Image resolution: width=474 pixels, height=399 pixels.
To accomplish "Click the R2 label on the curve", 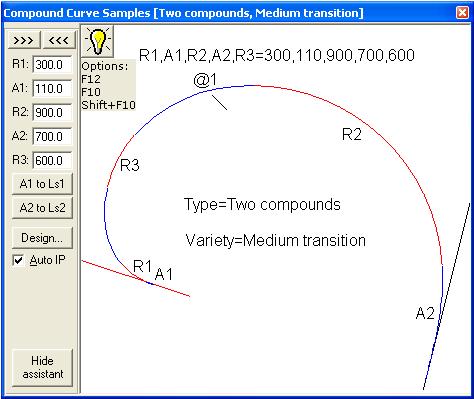I will (352, 134).
